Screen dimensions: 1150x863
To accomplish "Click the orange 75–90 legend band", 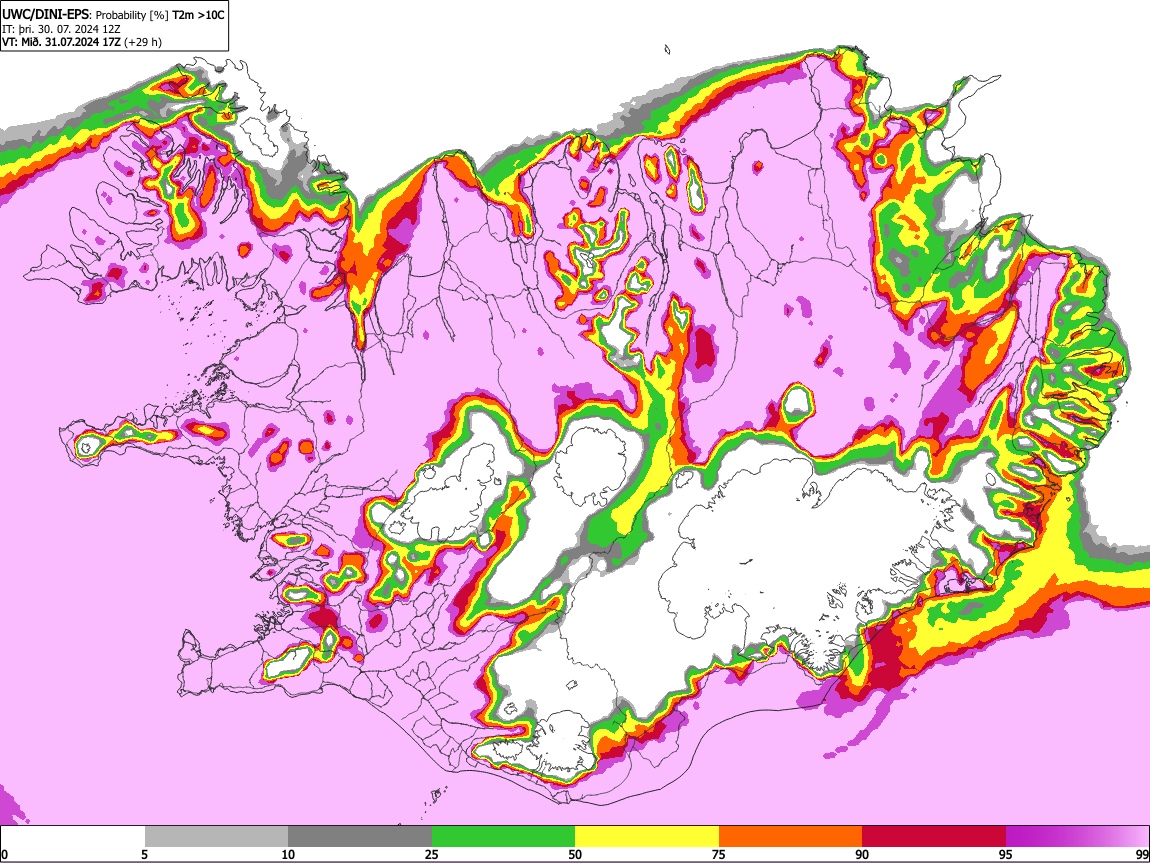I will point(791,837).
